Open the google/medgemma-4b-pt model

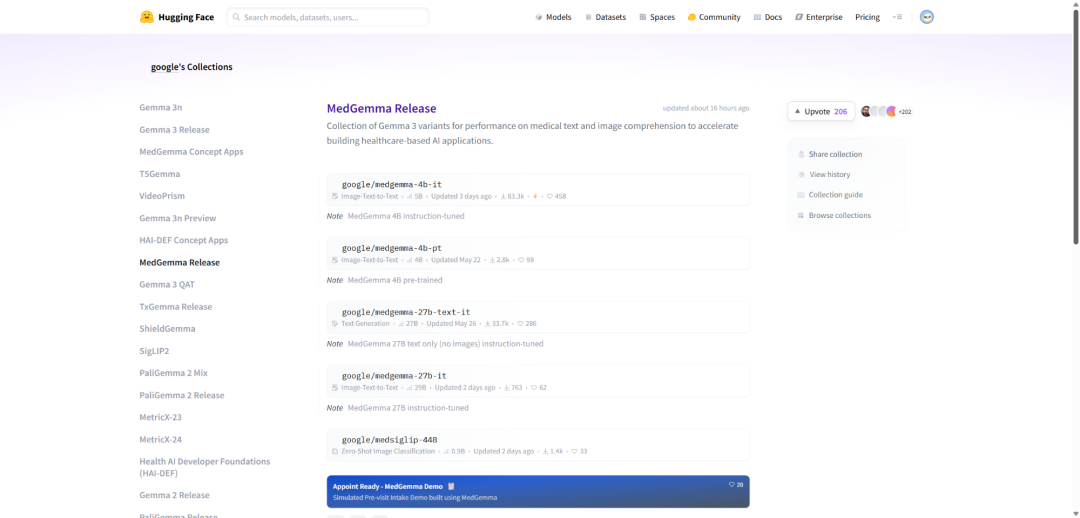[x=392, y=248]
